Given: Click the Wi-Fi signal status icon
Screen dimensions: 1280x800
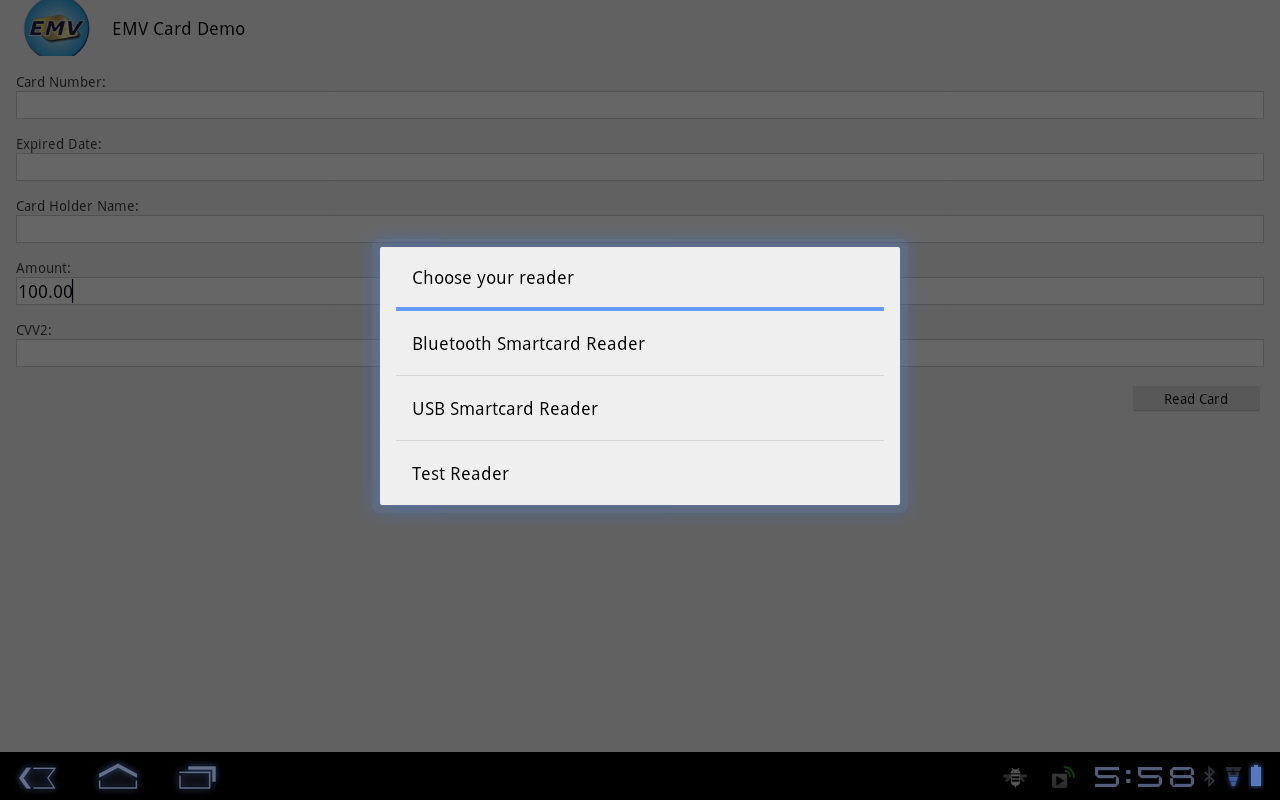Looking at the screenshot, I should coord(1233,776).
